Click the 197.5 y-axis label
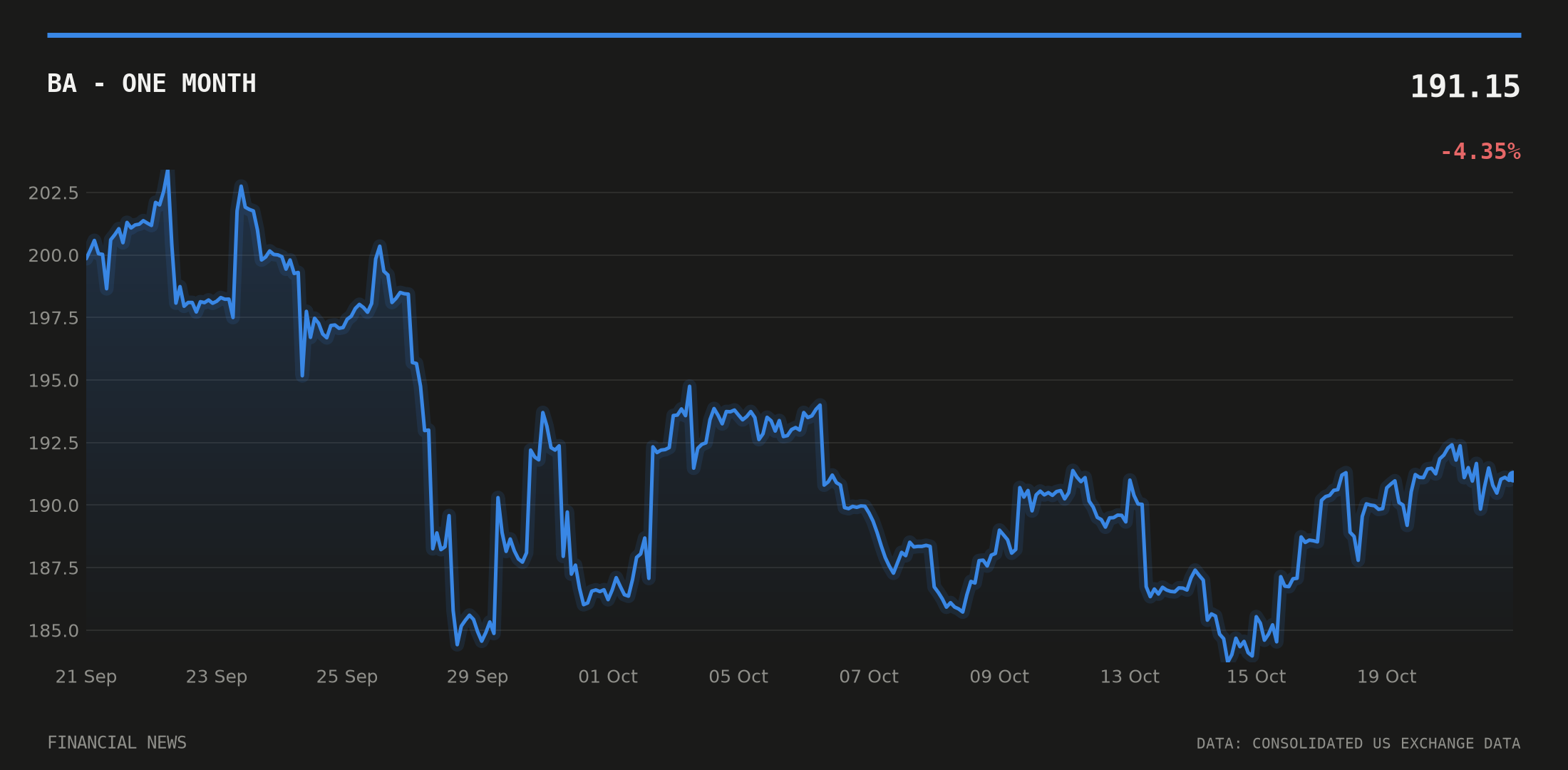This screenshot has height=770, width=1568. 53,317
